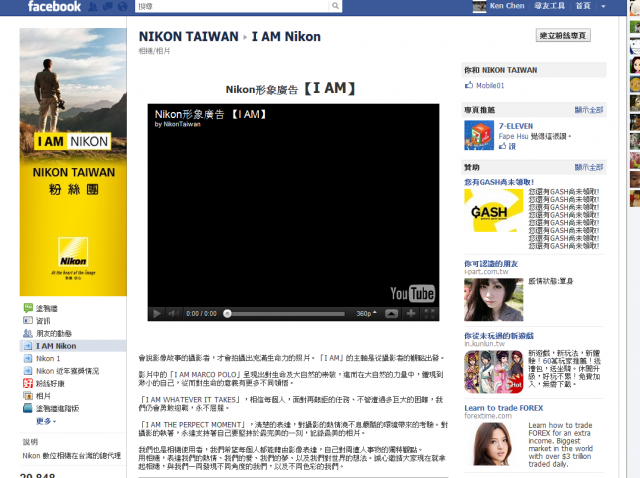Click by NikonTaiwan text in the player

[178, 124]
